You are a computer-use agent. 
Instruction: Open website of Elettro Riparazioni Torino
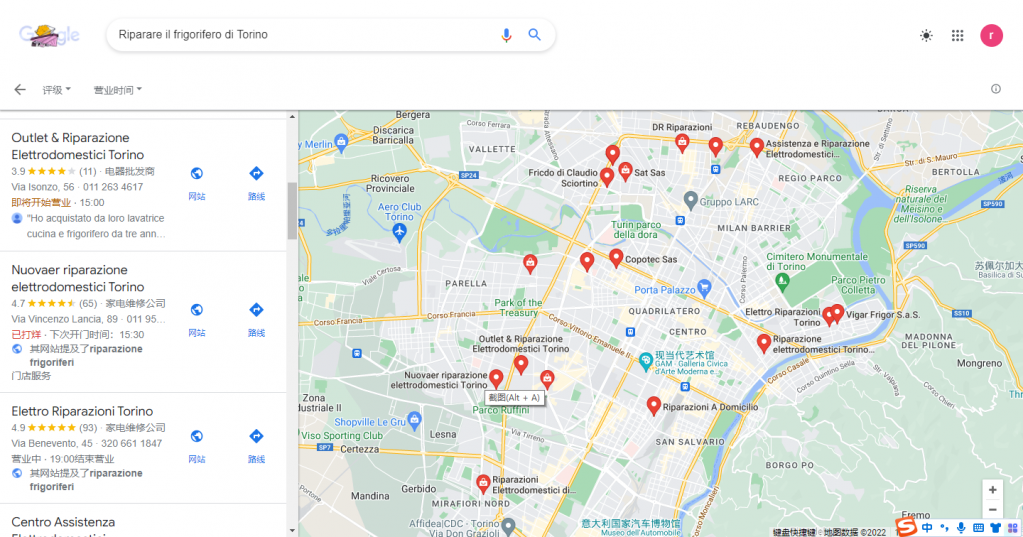click(196, 445)
